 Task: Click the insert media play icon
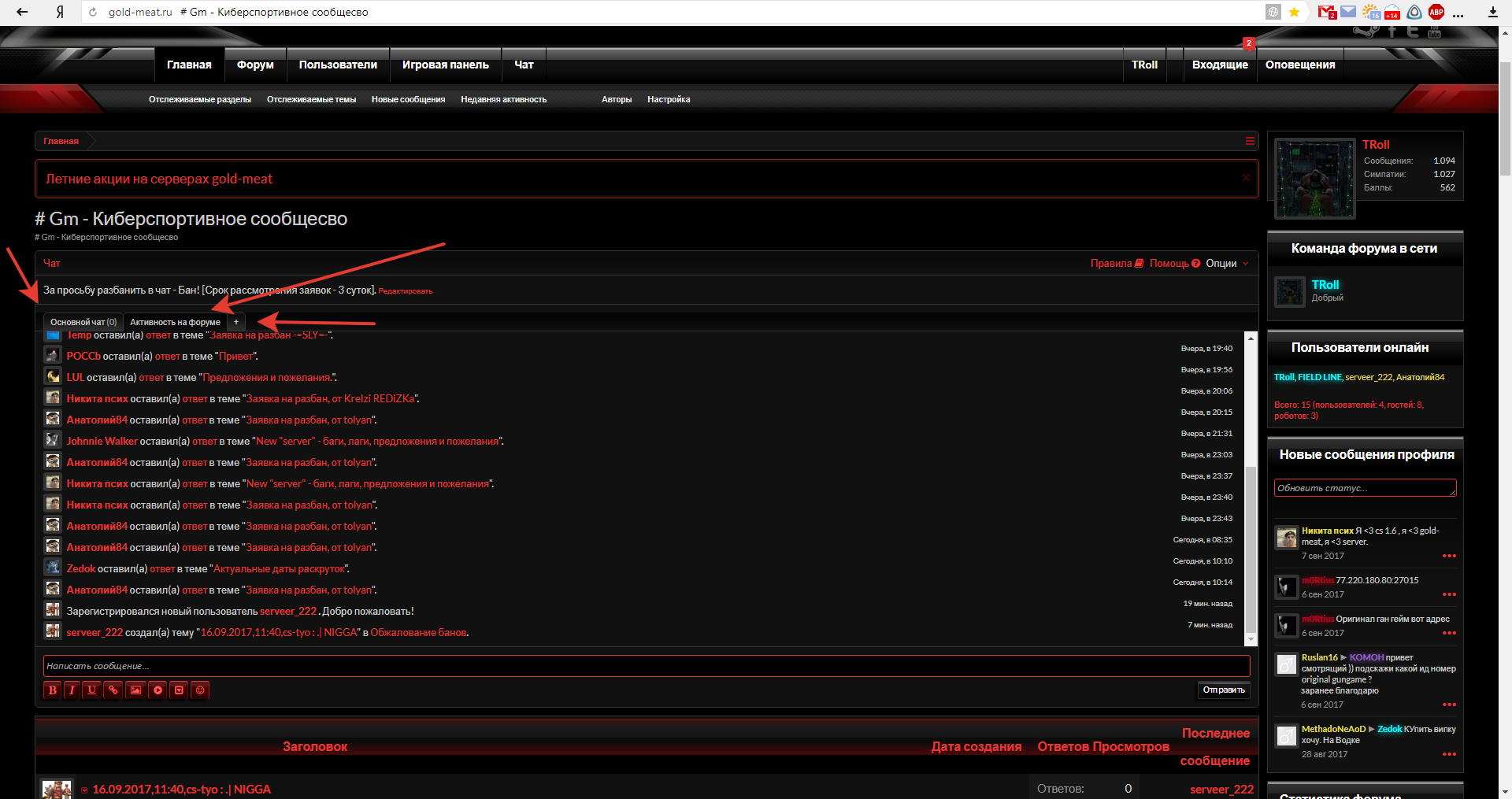157,690
